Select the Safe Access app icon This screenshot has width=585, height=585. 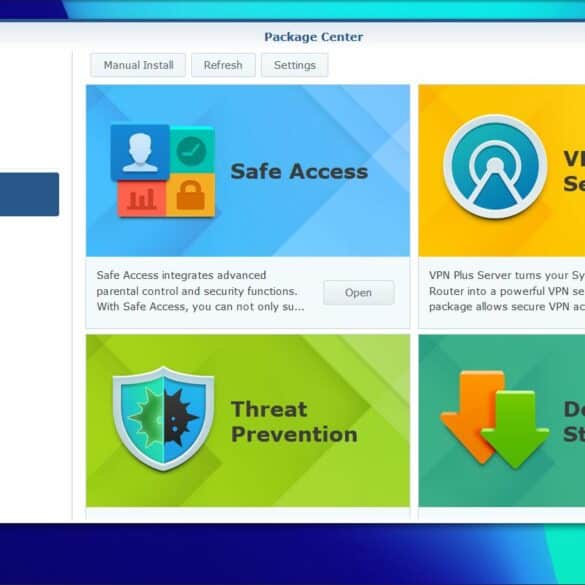point(163,171)
